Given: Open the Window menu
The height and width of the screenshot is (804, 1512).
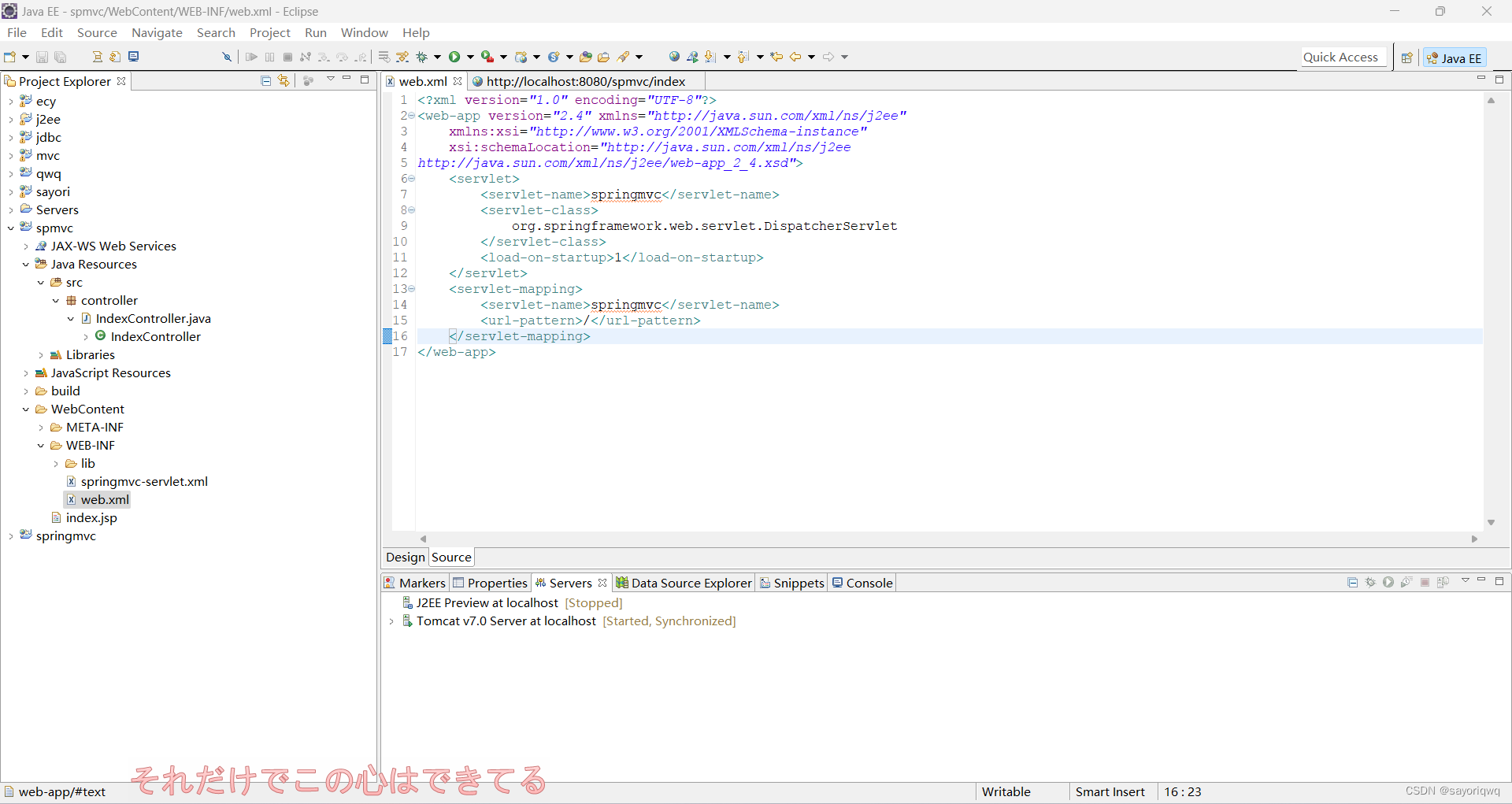Looking at the screenshot, I should coord(364,32).
